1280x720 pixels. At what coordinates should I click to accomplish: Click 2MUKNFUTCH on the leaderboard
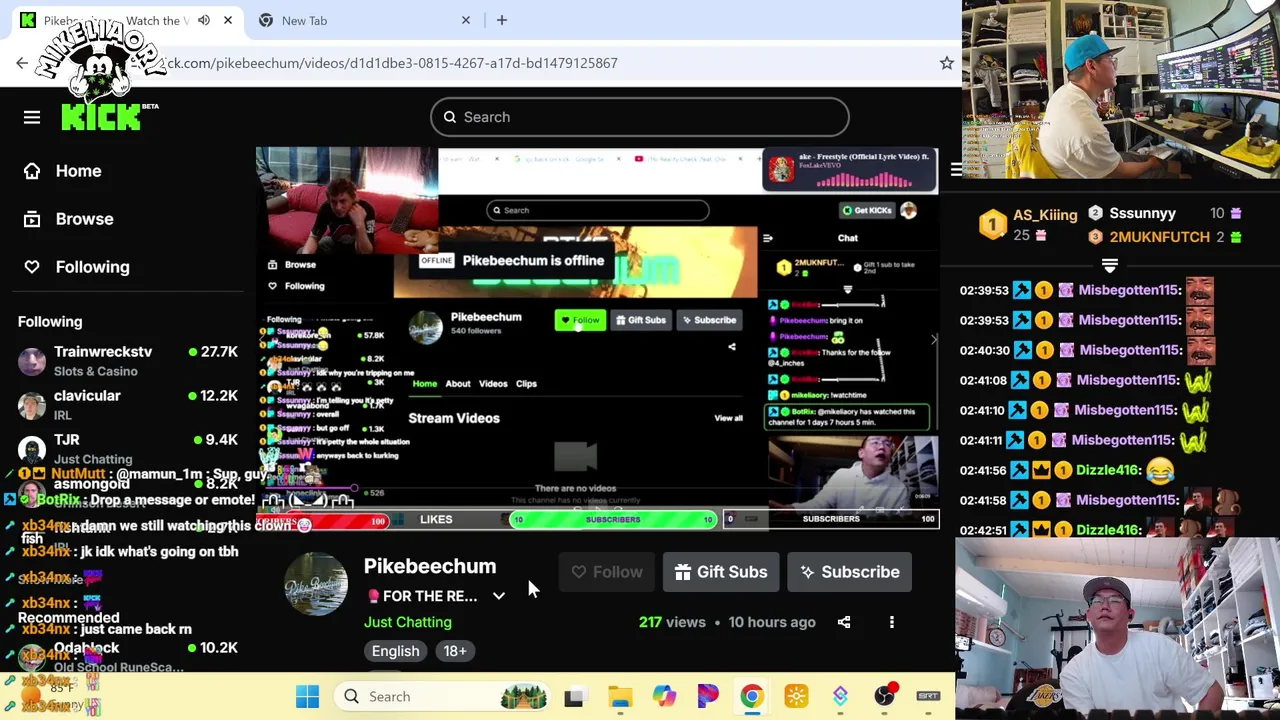click(x=1159, y=237)
